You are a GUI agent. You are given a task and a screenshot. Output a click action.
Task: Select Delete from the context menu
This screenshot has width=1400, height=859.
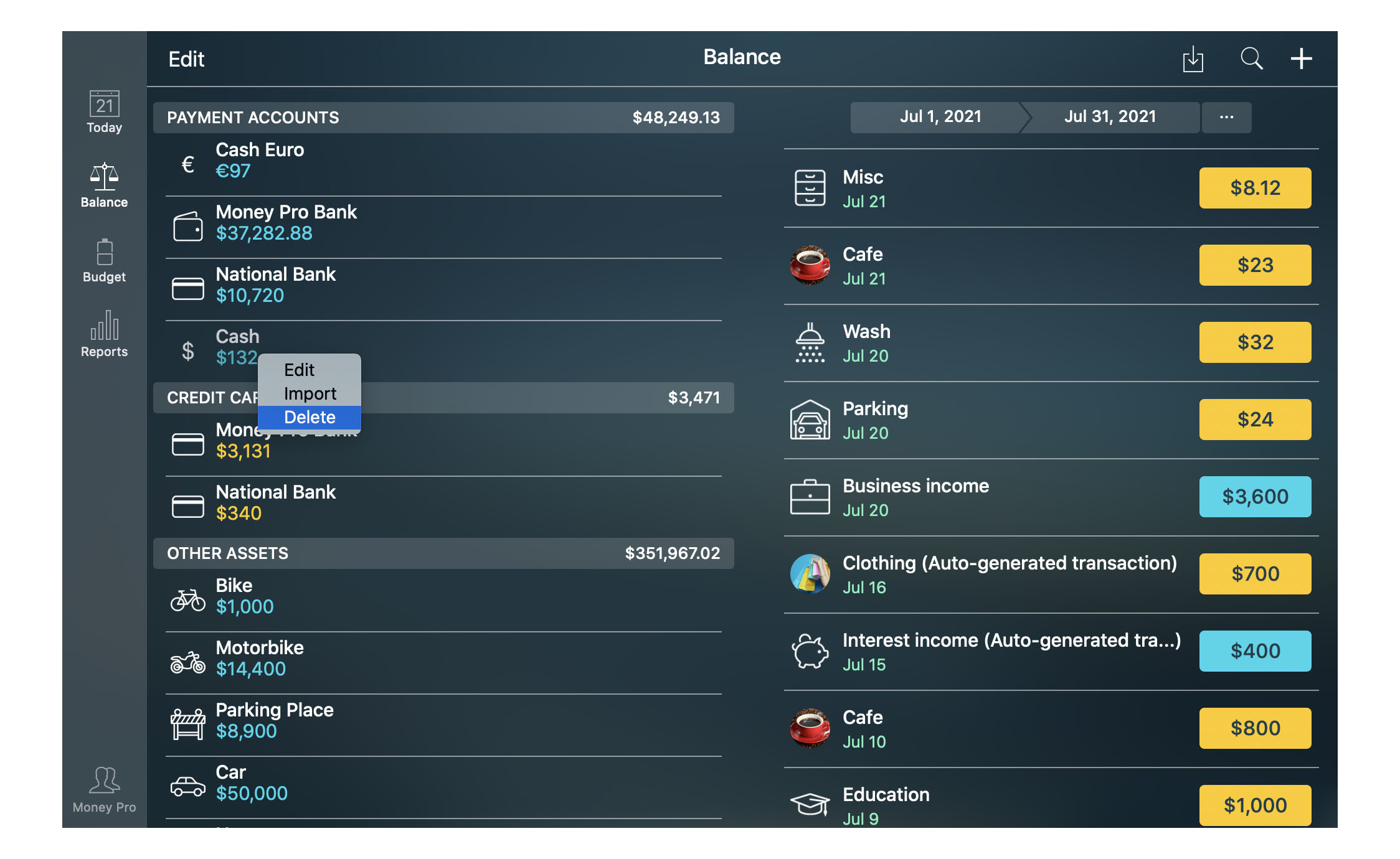(310, 416)
